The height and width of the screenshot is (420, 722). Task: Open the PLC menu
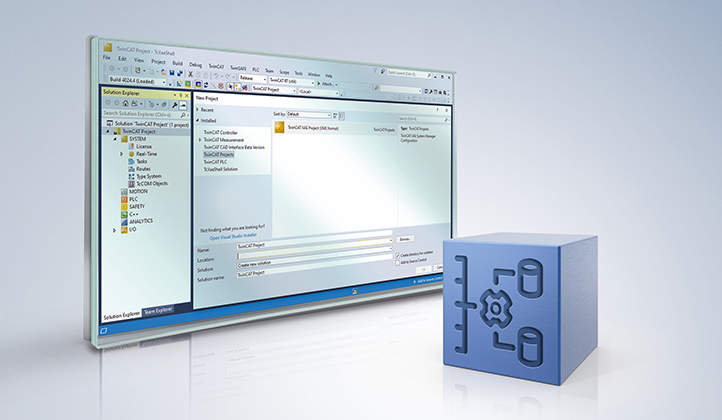point(256,70)
